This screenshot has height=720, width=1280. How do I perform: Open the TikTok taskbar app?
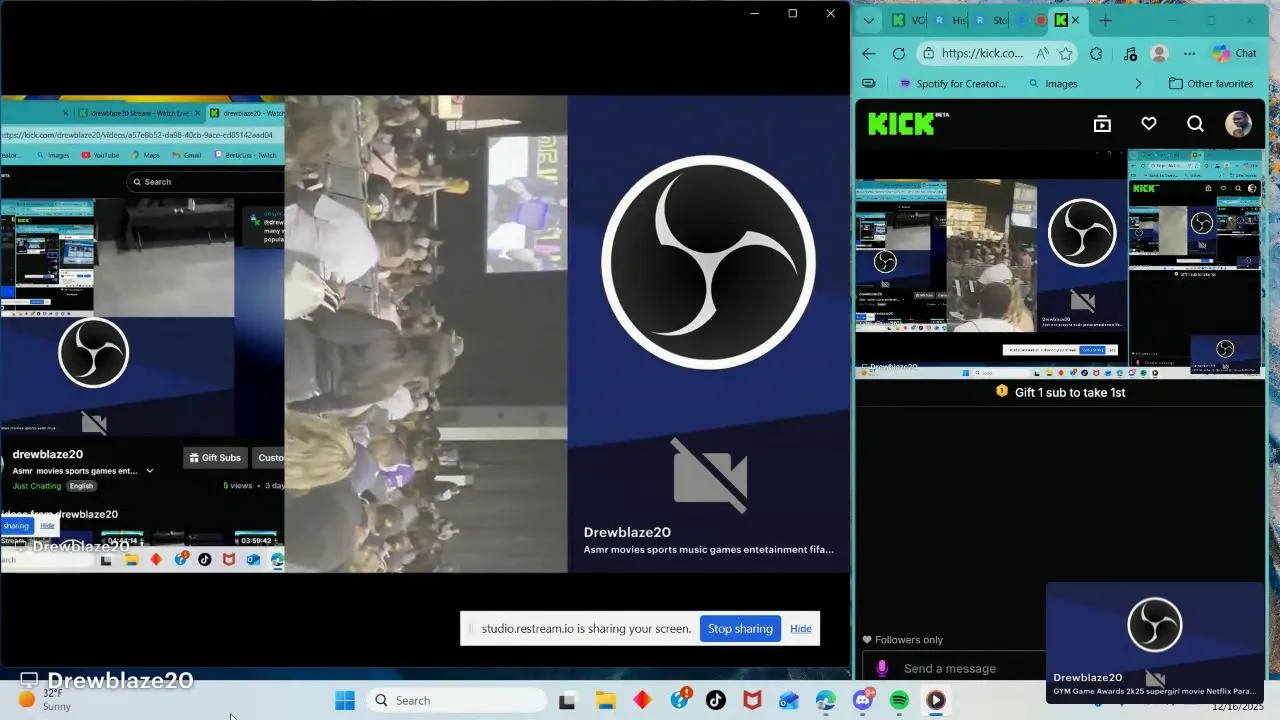pyautogui.click(x=716, y=700)
